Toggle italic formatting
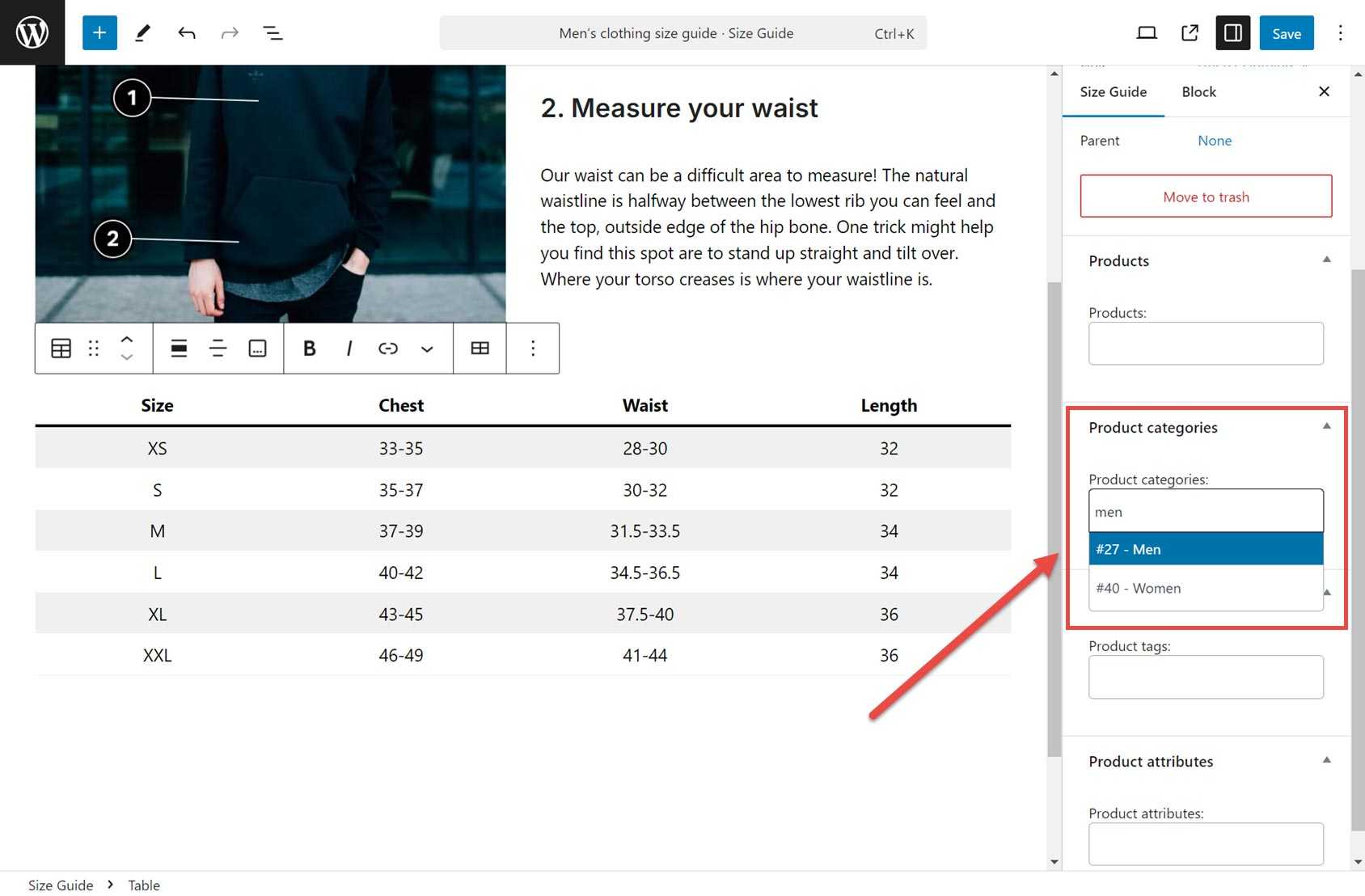The image size is (1365, 896). pos(349,349)
